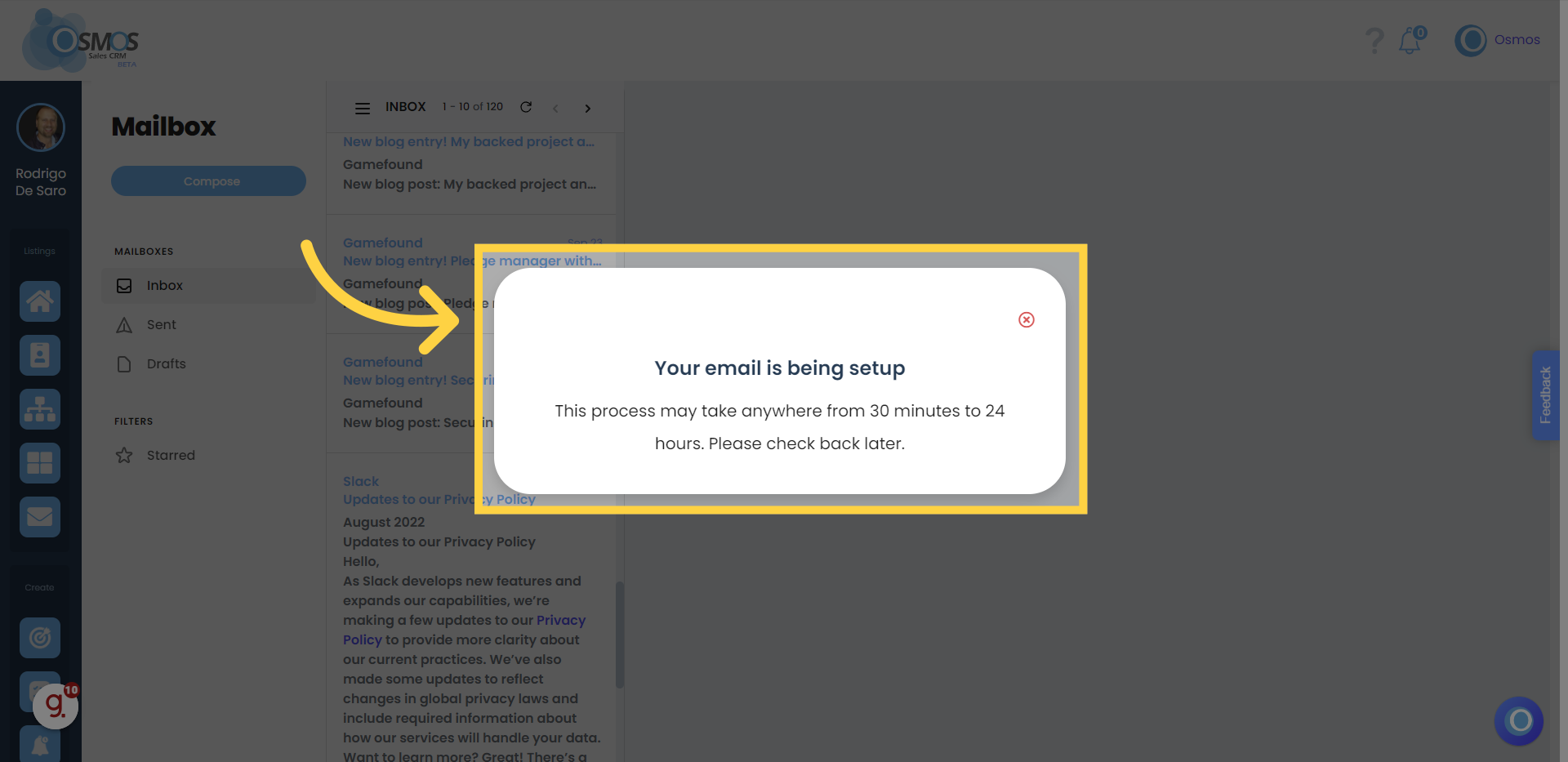The height and width of the screenshot is (762, 1568).
Task: Click the '1 - 10 of 120' page count
Action: [473, 107]
